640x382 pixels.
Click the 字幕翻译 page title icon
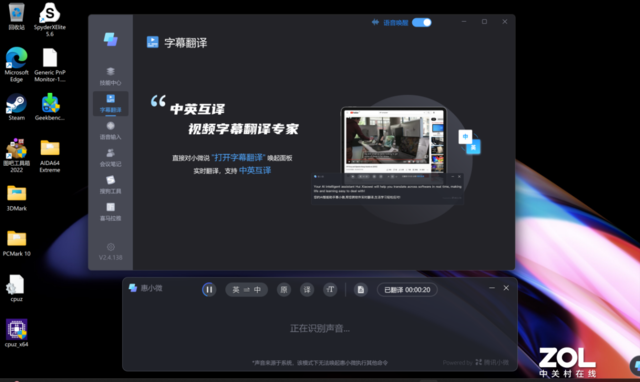pyautogui.click(x=153, y=42)
